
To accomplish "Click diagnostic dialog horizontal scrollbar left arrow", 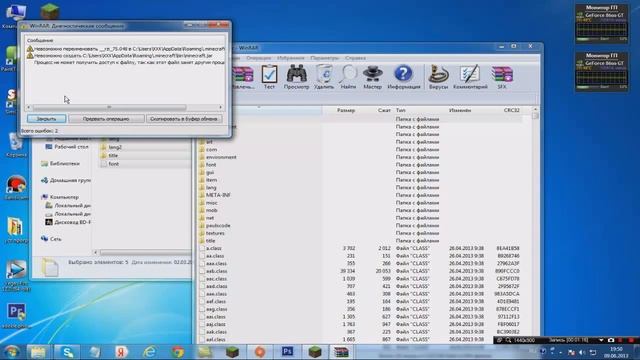I will (x=29, y=107).
